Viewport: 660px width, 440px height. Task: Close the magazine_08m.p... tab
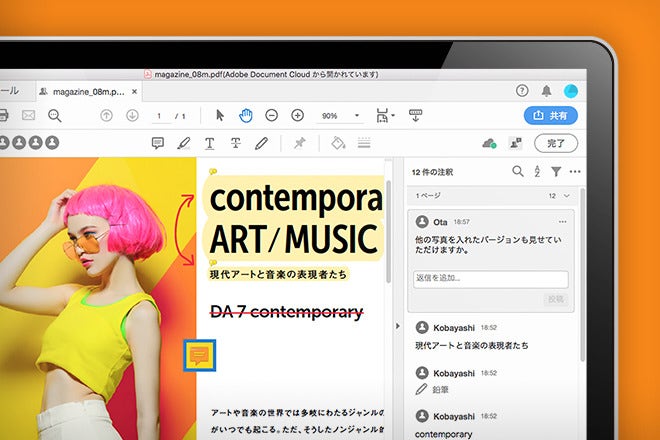[134, 91]
